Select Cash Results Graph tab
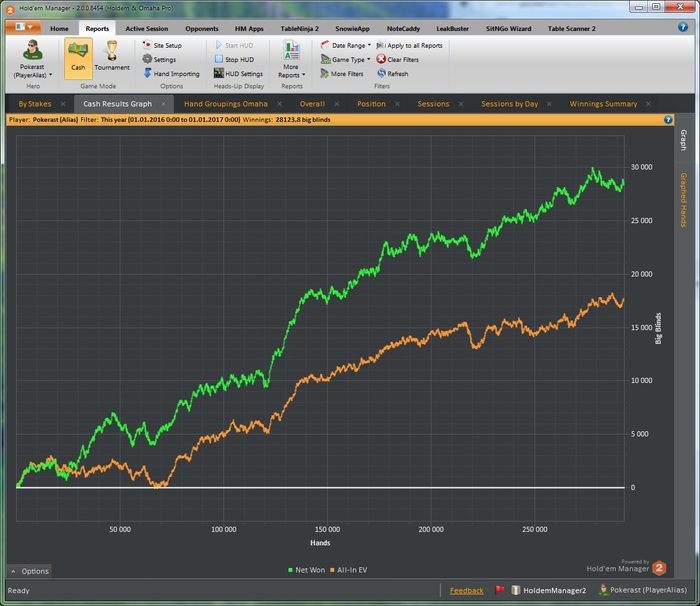Image resolution: width=700 pixels, height=606 pixels. click(x=117, y=104)
